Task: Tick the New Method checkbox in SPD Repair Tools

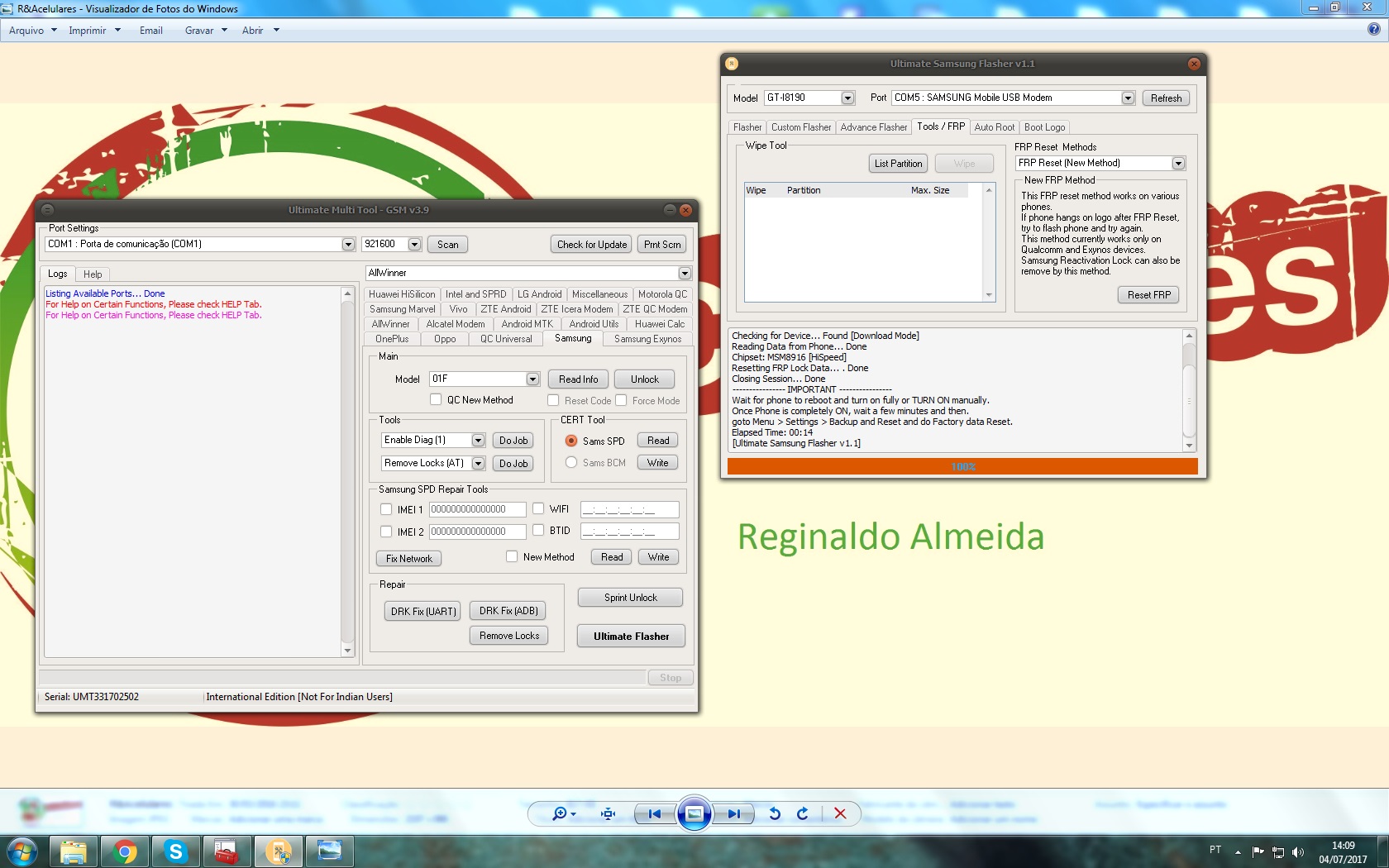Action: (512, 557)
